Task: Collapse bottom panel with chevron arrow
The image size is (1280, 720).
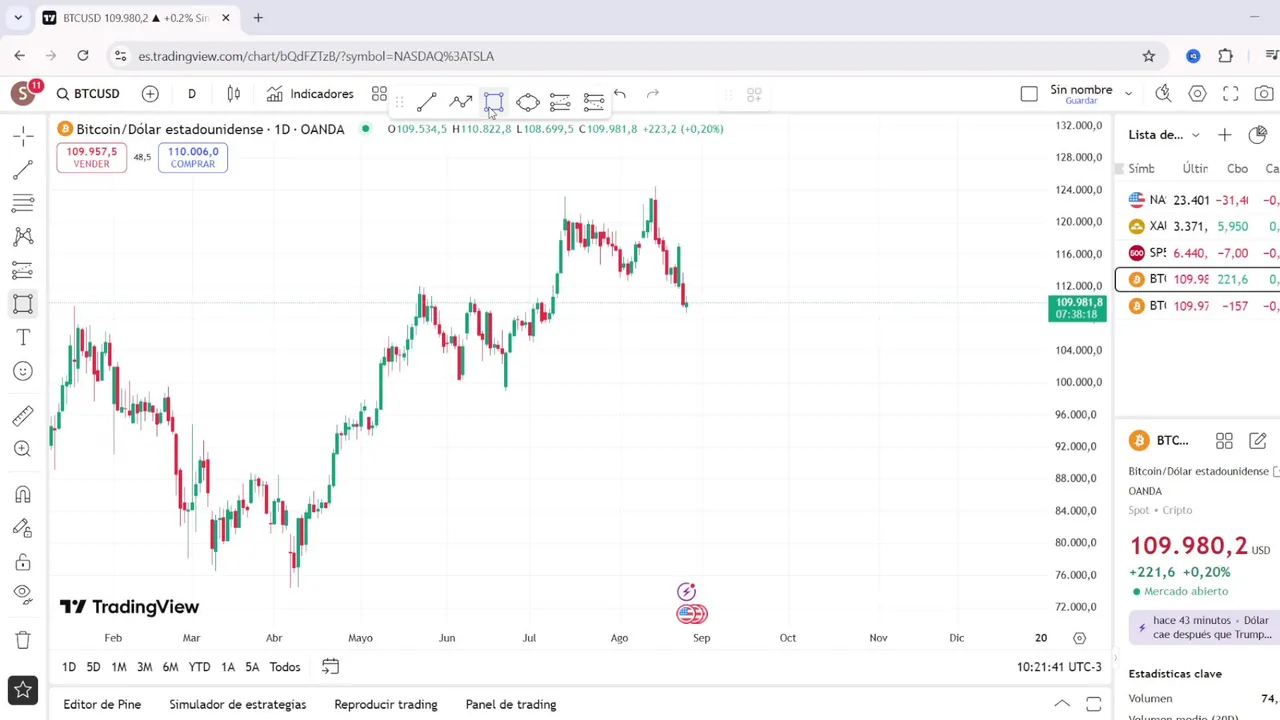Action: tap(1062, 704)
